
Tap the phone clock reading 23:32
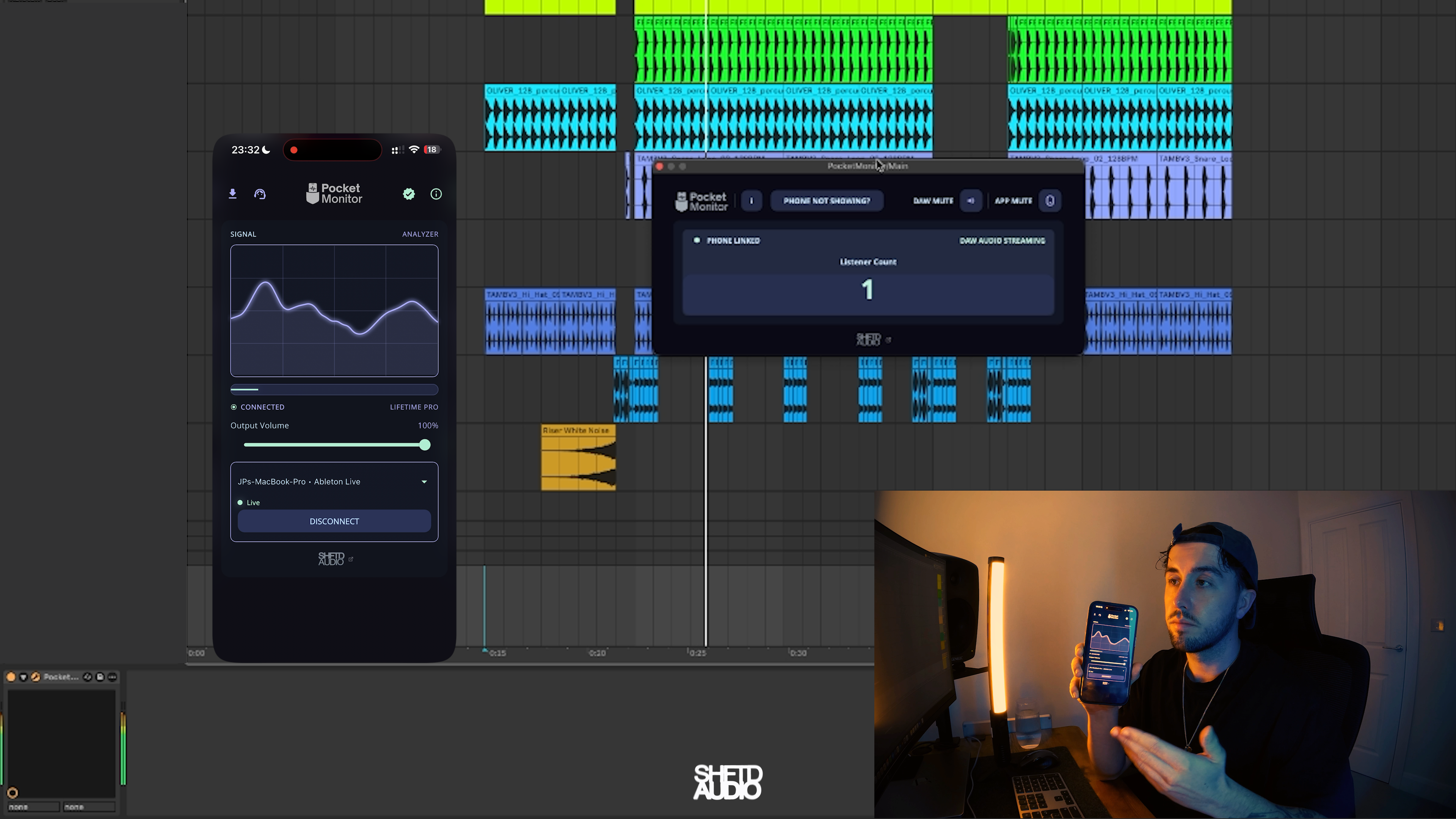245,150
